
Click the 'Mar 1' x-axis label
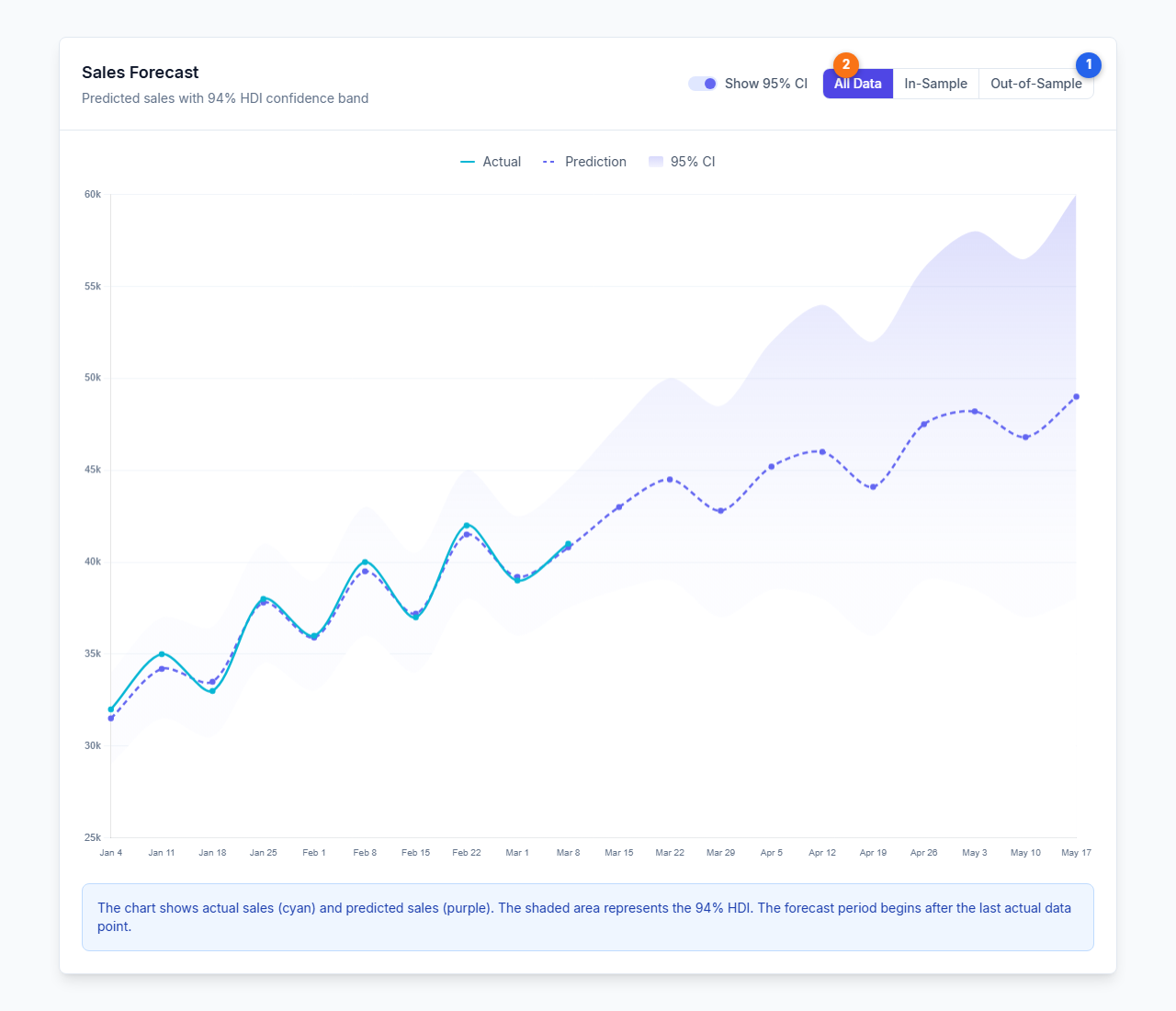tap(517, 853)
